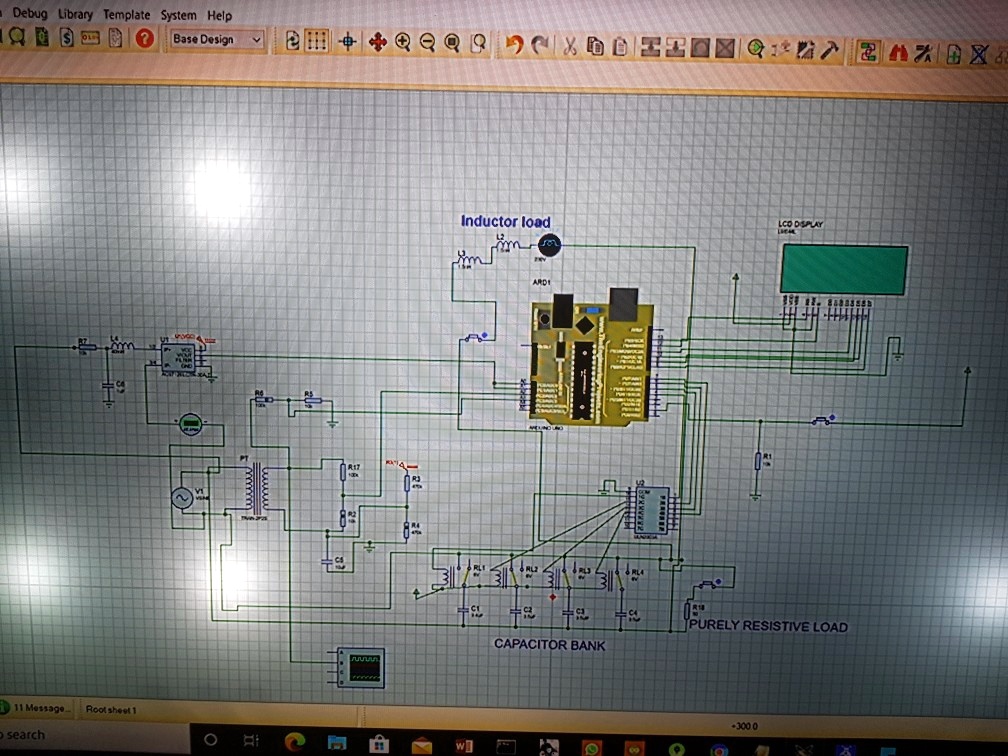
Task: Select the Root sheet 1 label
Action: (111, 709)
